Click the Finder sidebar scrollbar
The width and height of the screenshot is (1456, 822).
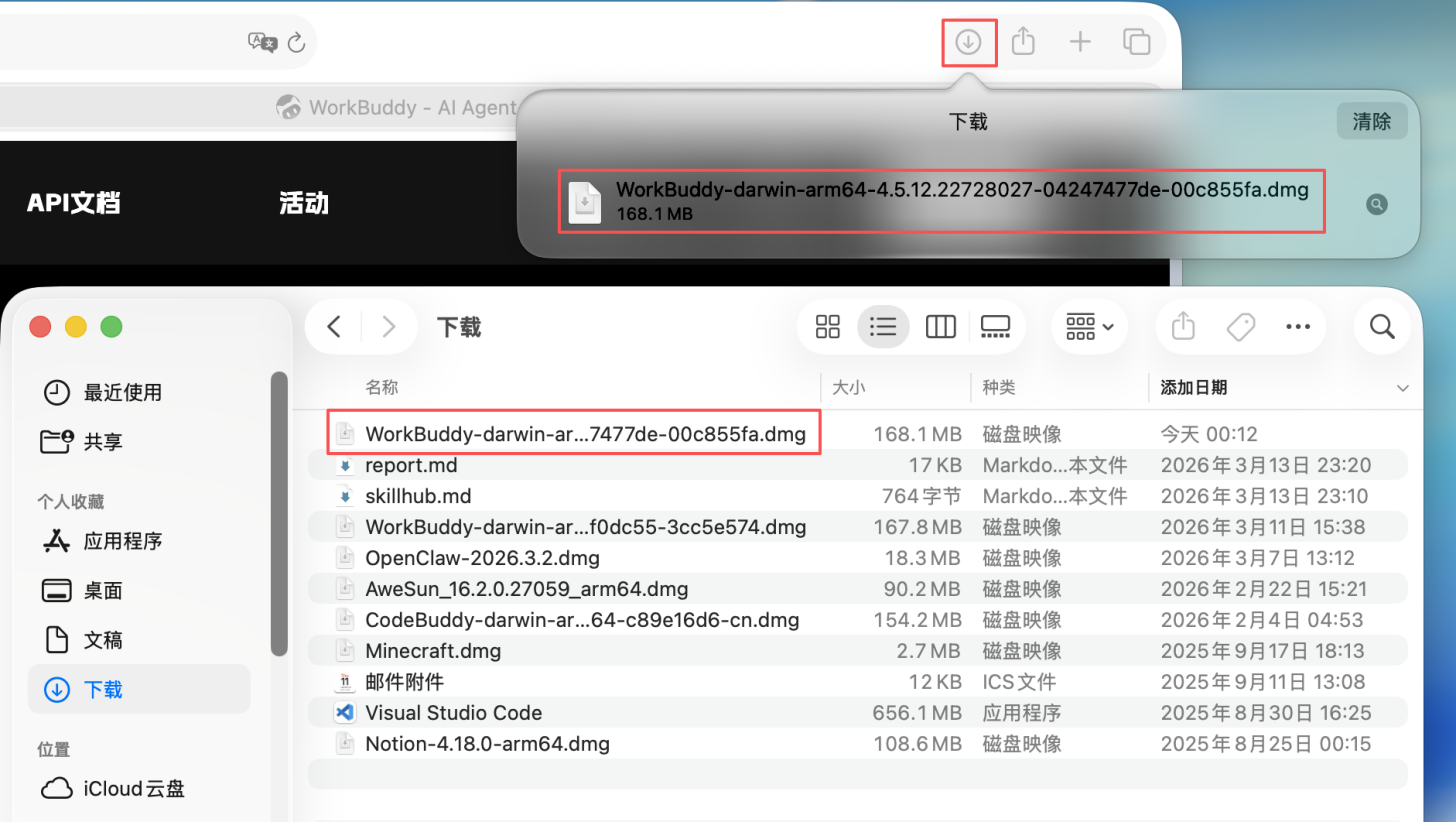(279, 514)
